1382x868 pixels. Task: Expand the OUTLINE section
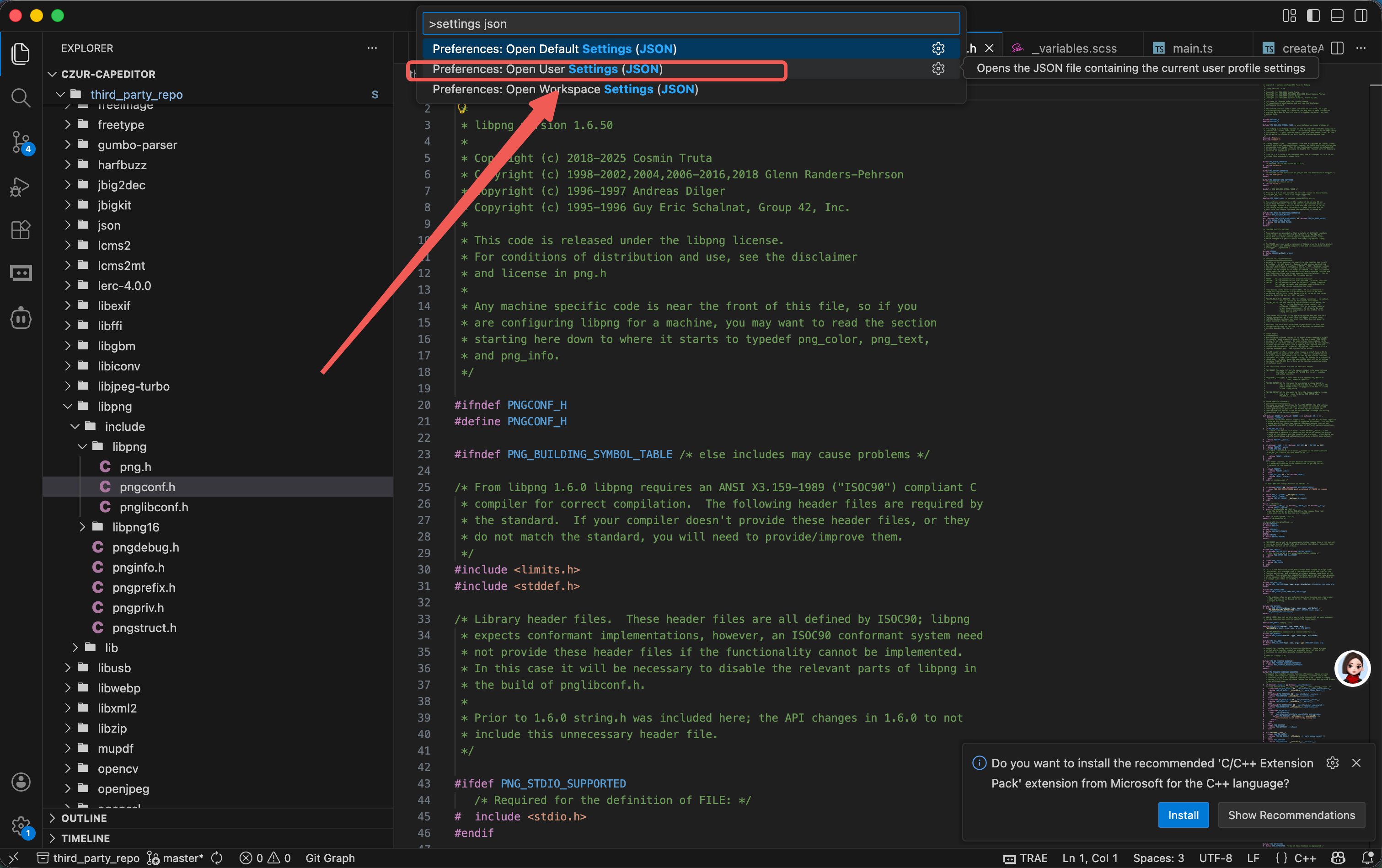click(x=84, y=818)
